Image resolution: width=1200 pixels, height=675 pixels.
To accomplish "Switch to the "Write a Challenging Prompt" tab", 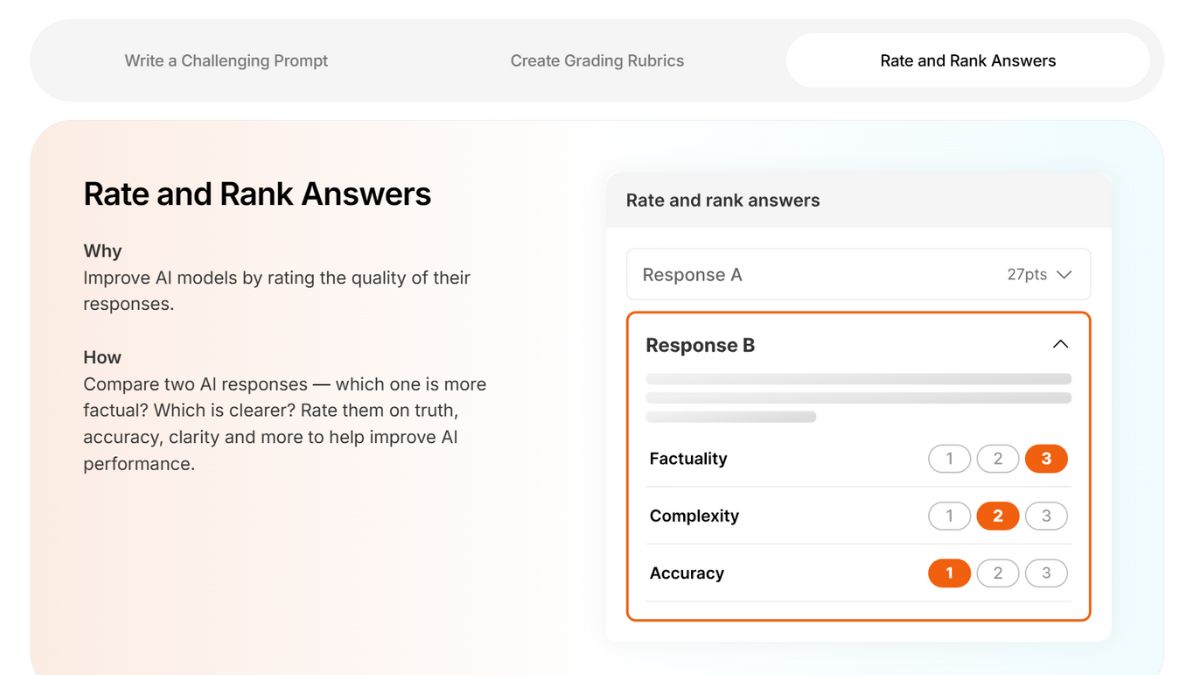I will tap(225, 60).
